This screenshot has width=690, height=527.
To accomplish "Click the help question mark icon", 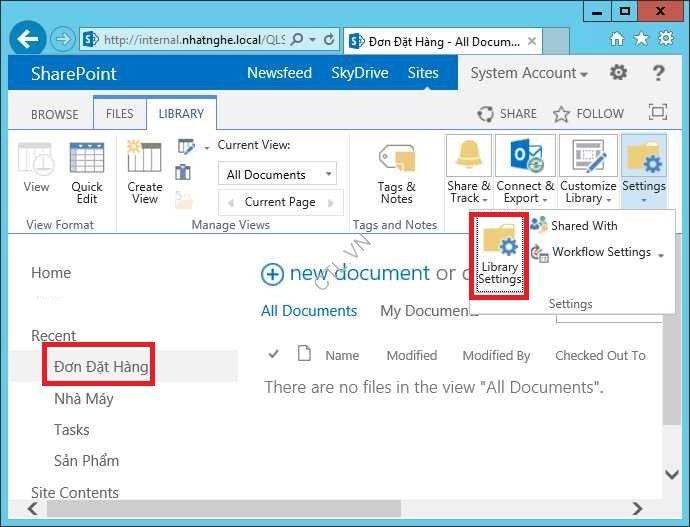I will (x=658, y=73).
